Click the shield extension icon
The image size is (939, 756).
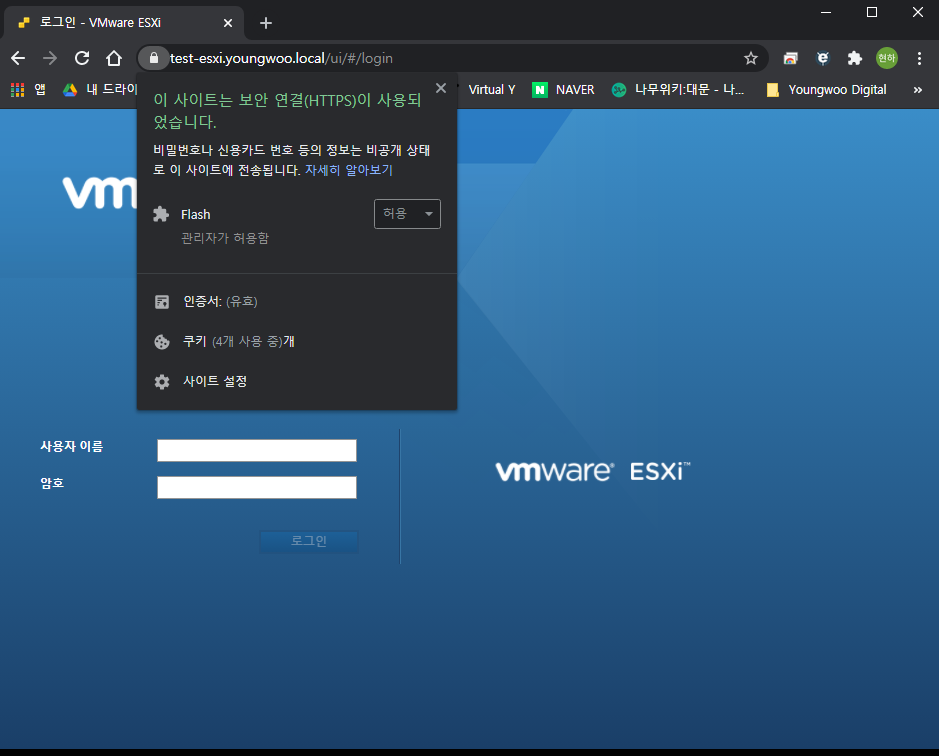[823, 58]
